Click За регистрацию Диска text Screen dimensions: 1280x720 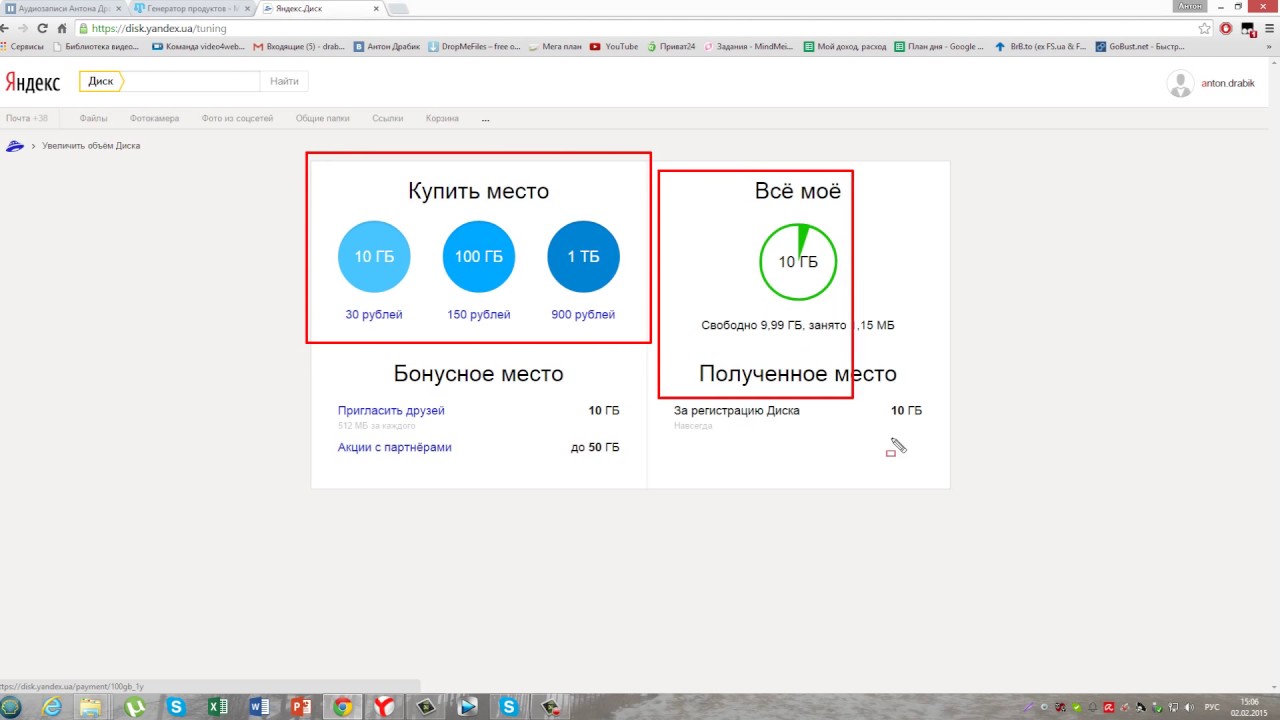tap(737, 411)
